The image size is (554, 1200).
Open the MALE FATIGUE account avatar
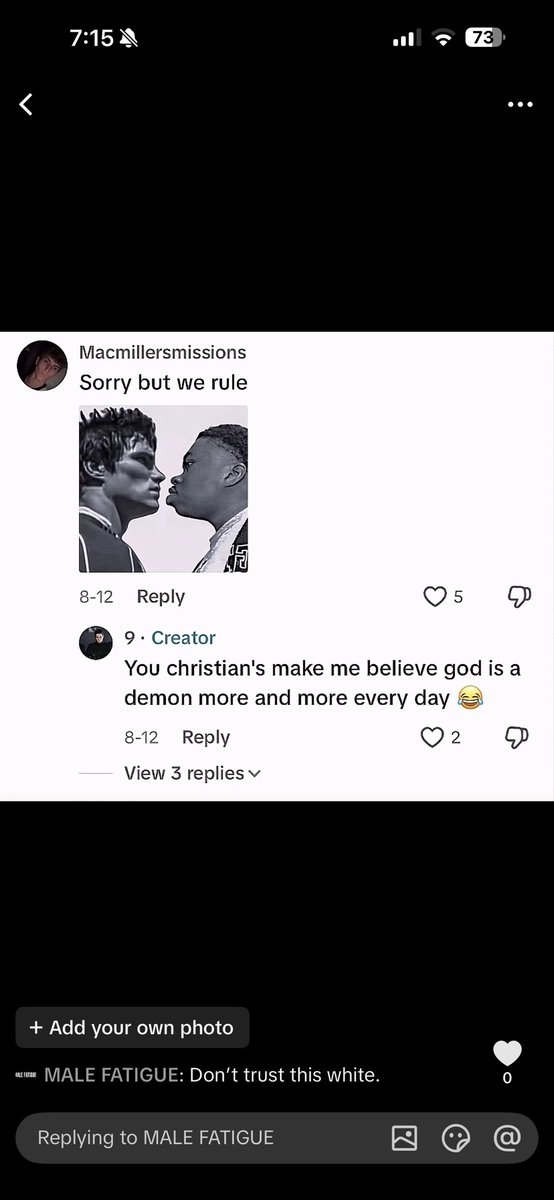(x=27, y=1076)
